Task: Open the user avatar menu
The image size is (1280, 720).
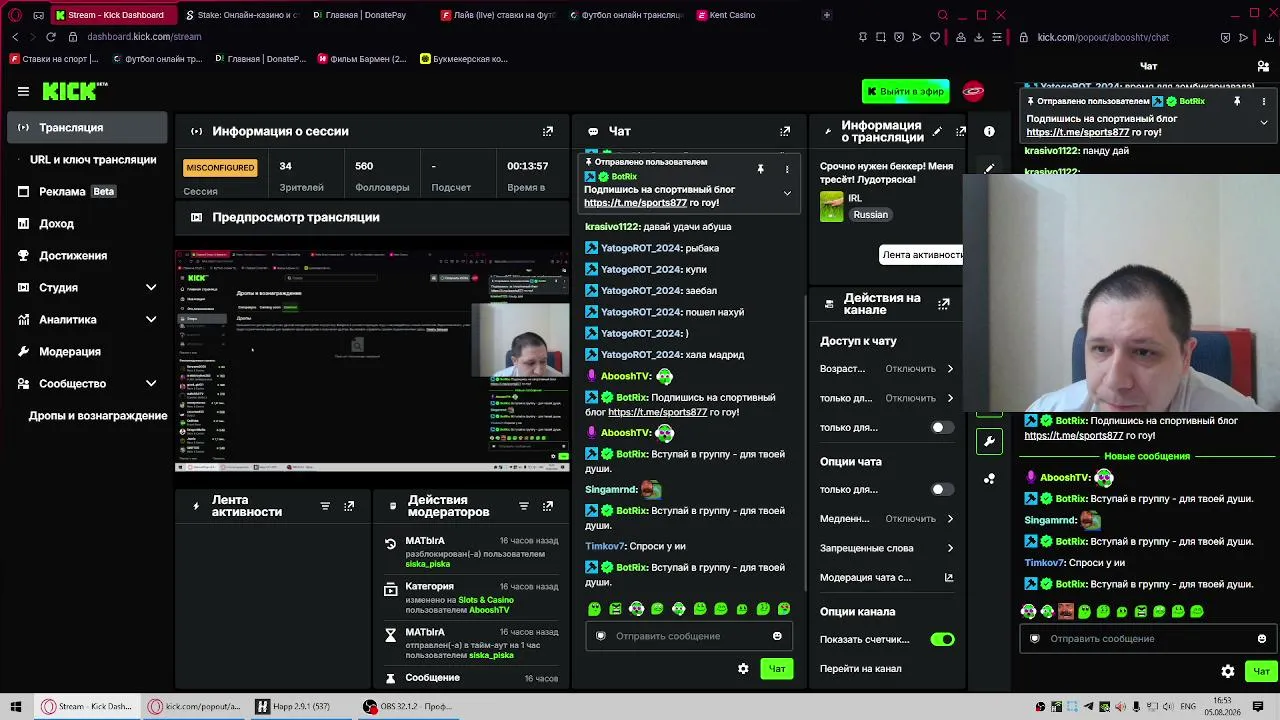Action: [x=973, y=91]
